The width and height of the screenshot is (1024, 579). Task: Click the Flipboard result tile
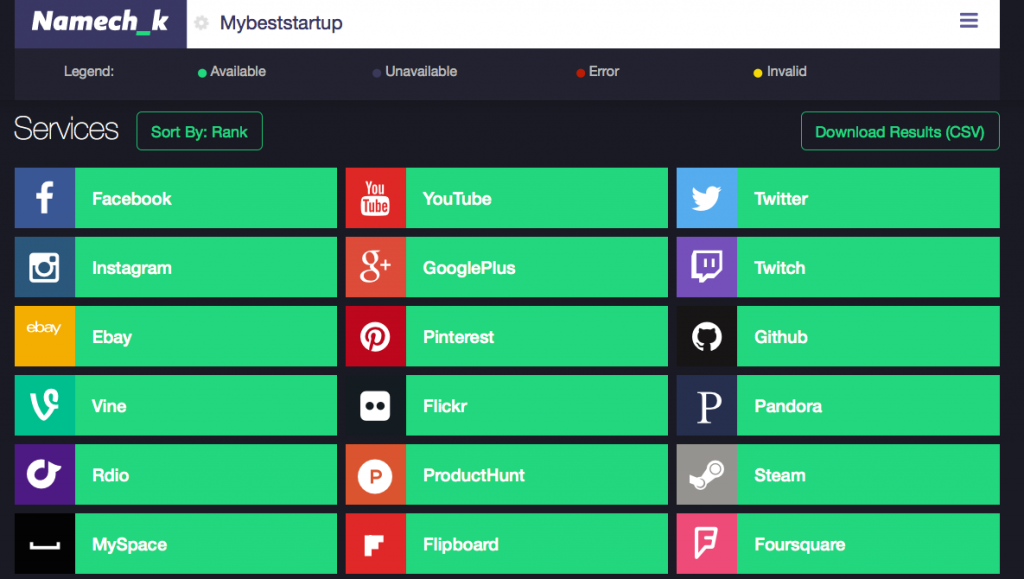coord(507,544)
